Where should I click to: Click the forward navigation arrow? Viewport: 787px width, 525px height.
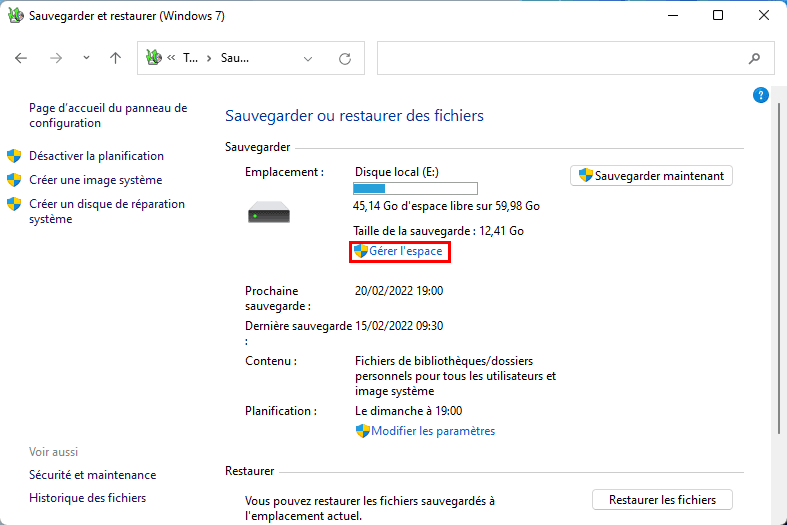tap(56, 58)
